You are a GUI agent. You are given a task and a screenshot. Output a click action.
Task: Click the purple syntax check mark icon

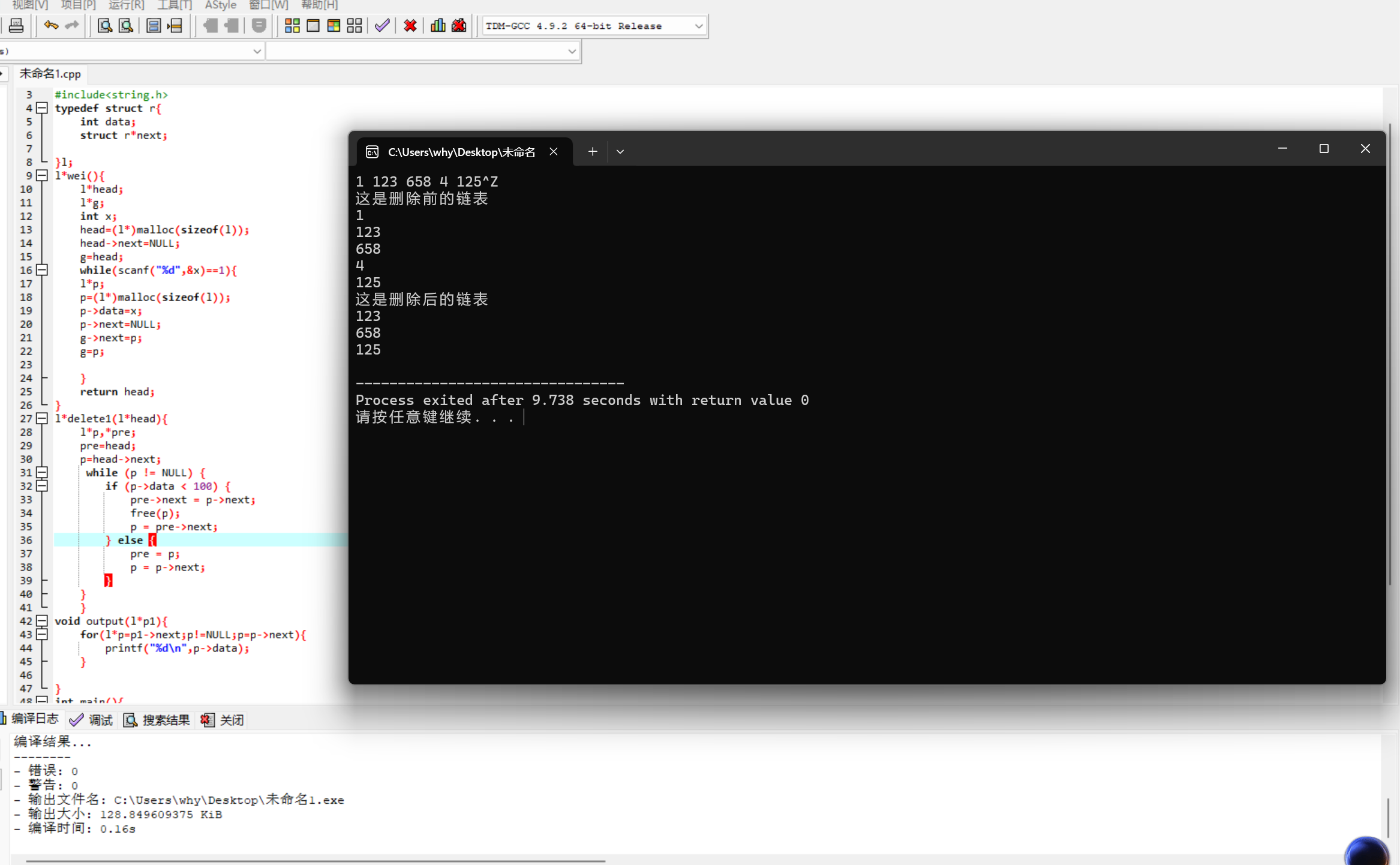[382, 26]
